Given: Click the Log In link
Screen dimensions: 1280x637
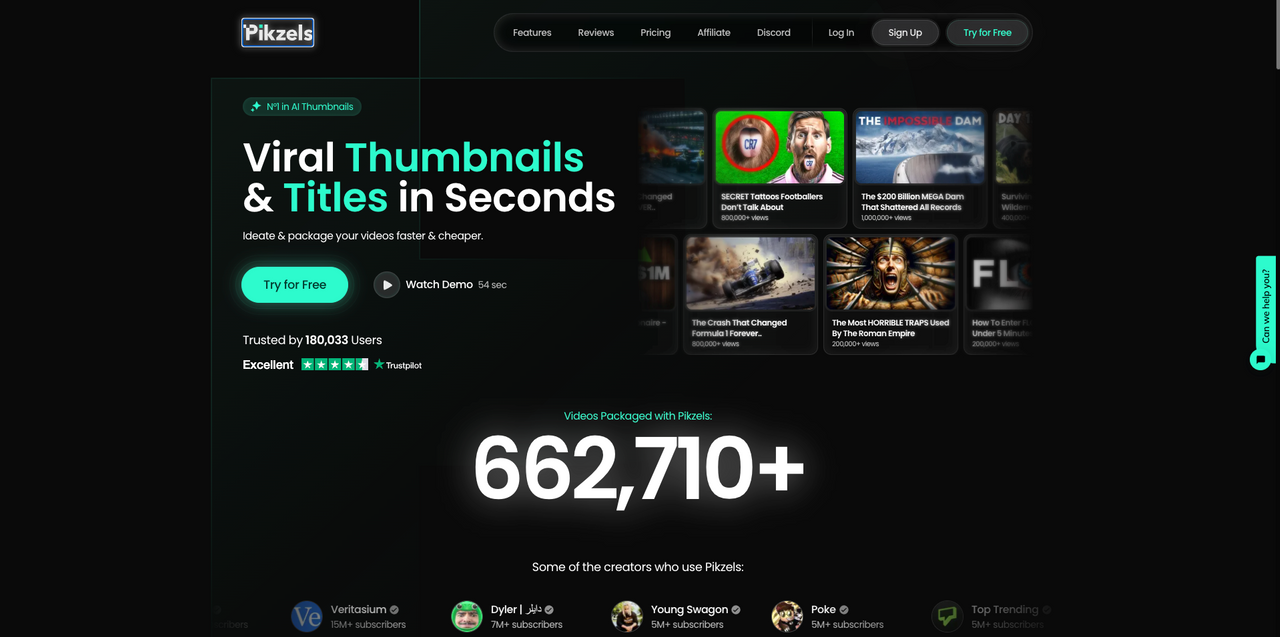Looking at the screenshot, I should point(841,33).
